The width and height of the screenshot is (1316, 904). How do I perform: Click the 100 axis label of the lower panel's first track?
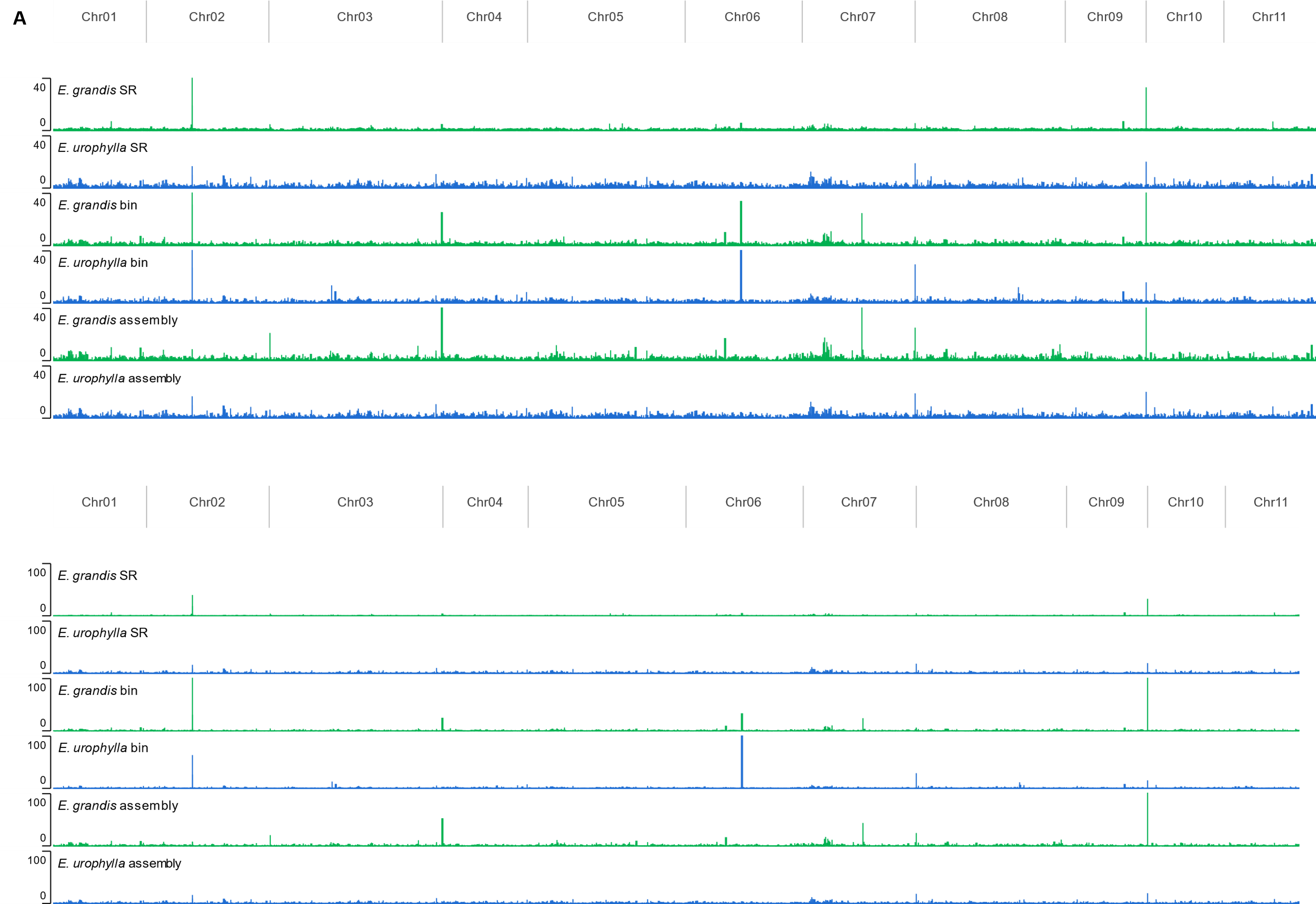[x=37, y=573]
